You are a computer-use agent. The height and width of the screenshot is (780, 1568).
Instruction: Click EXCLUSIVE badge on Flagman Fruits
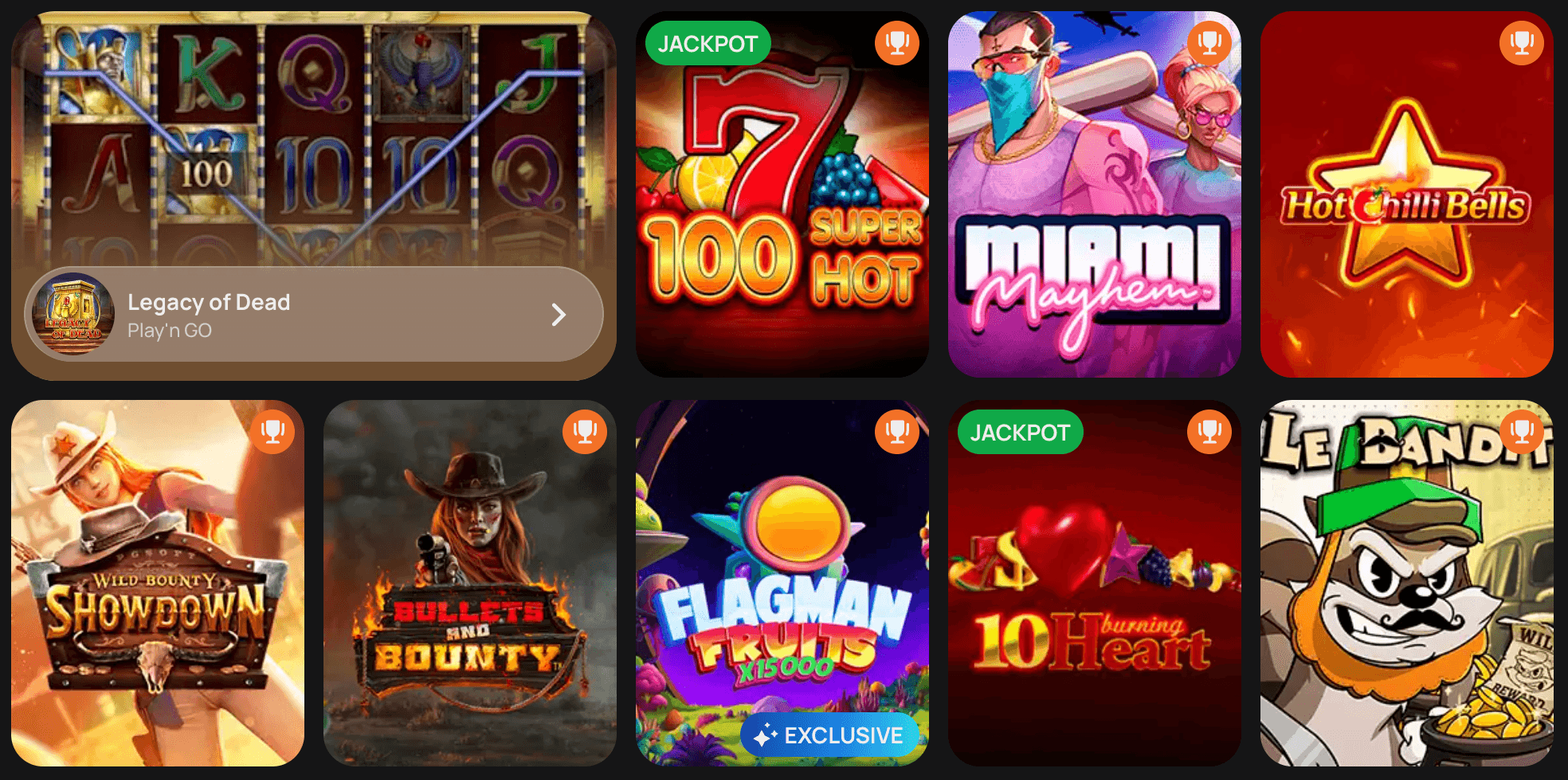829,735
